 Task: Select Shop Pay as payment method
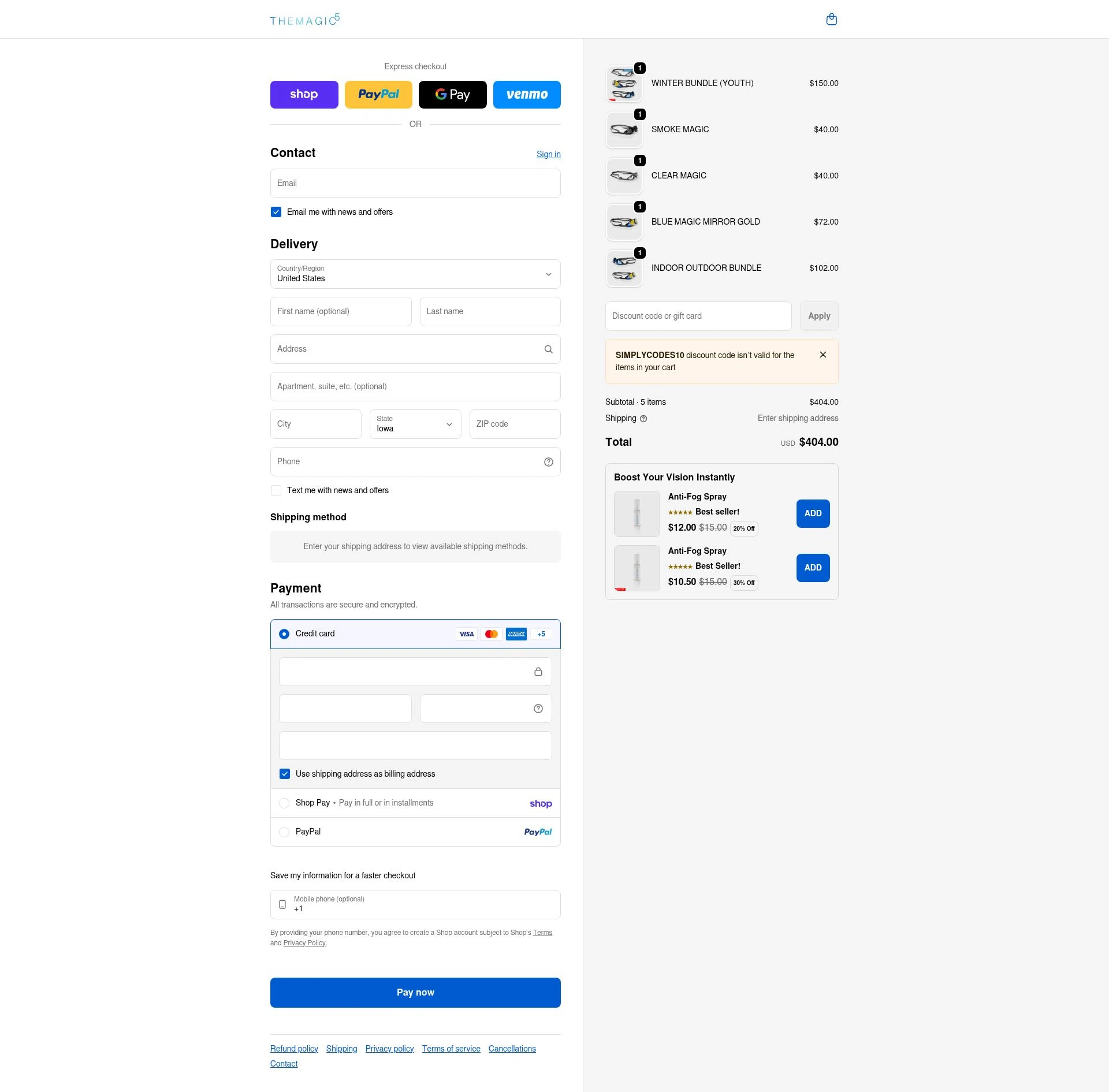(x=284, y=803)
